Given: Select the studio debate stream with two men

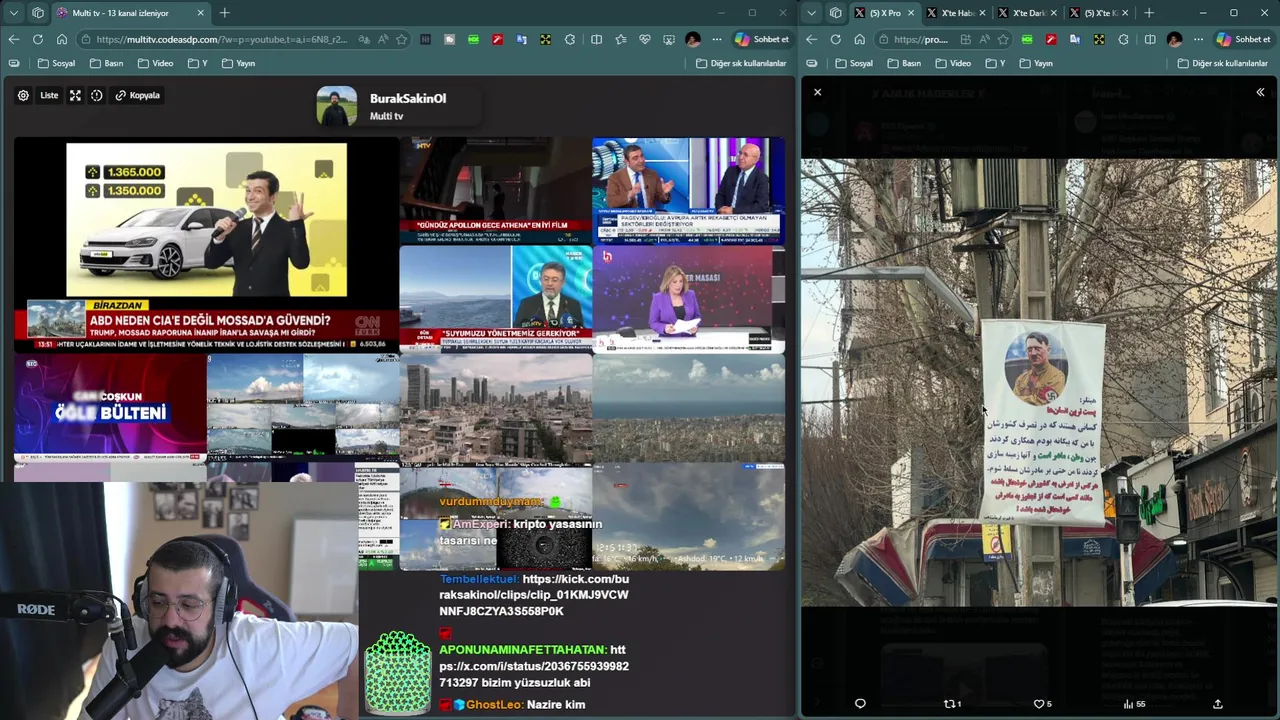Looking at the screenshot, I should point(688,191).
